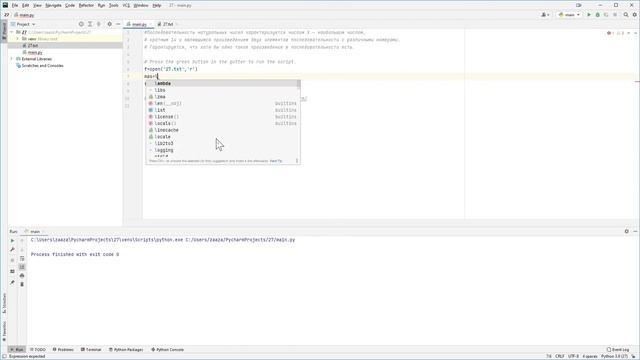Click Python interpreter in status bar

(x=614, y=356)
